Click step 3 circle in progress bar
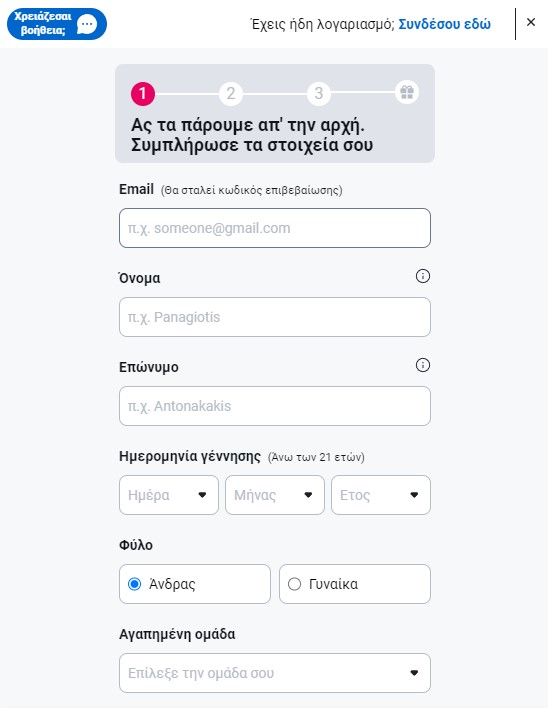 (319, 93)
